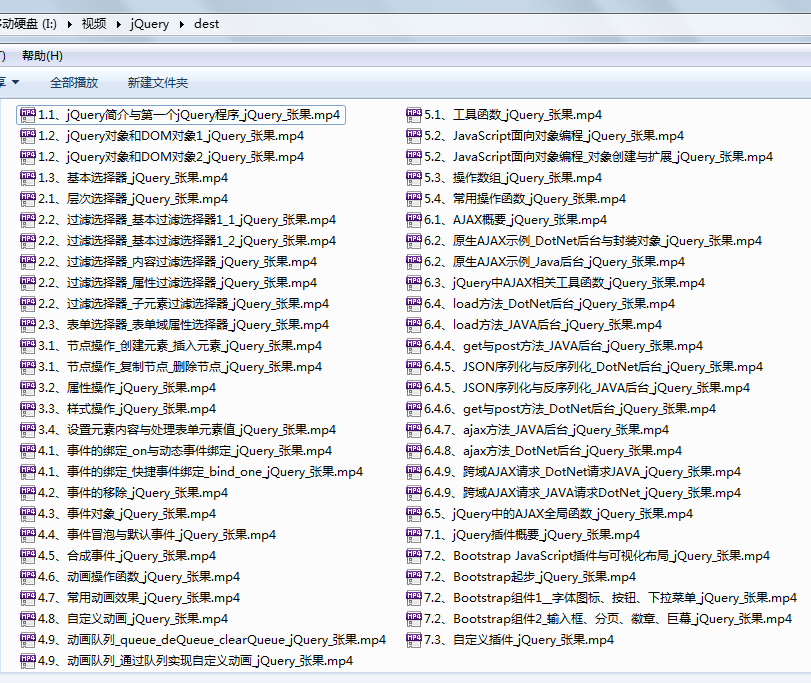Select file 子元素过滤选择器_jQuery_张果.mp4
811x683 pixels.
pyautogui.click(x=174, y=304)
